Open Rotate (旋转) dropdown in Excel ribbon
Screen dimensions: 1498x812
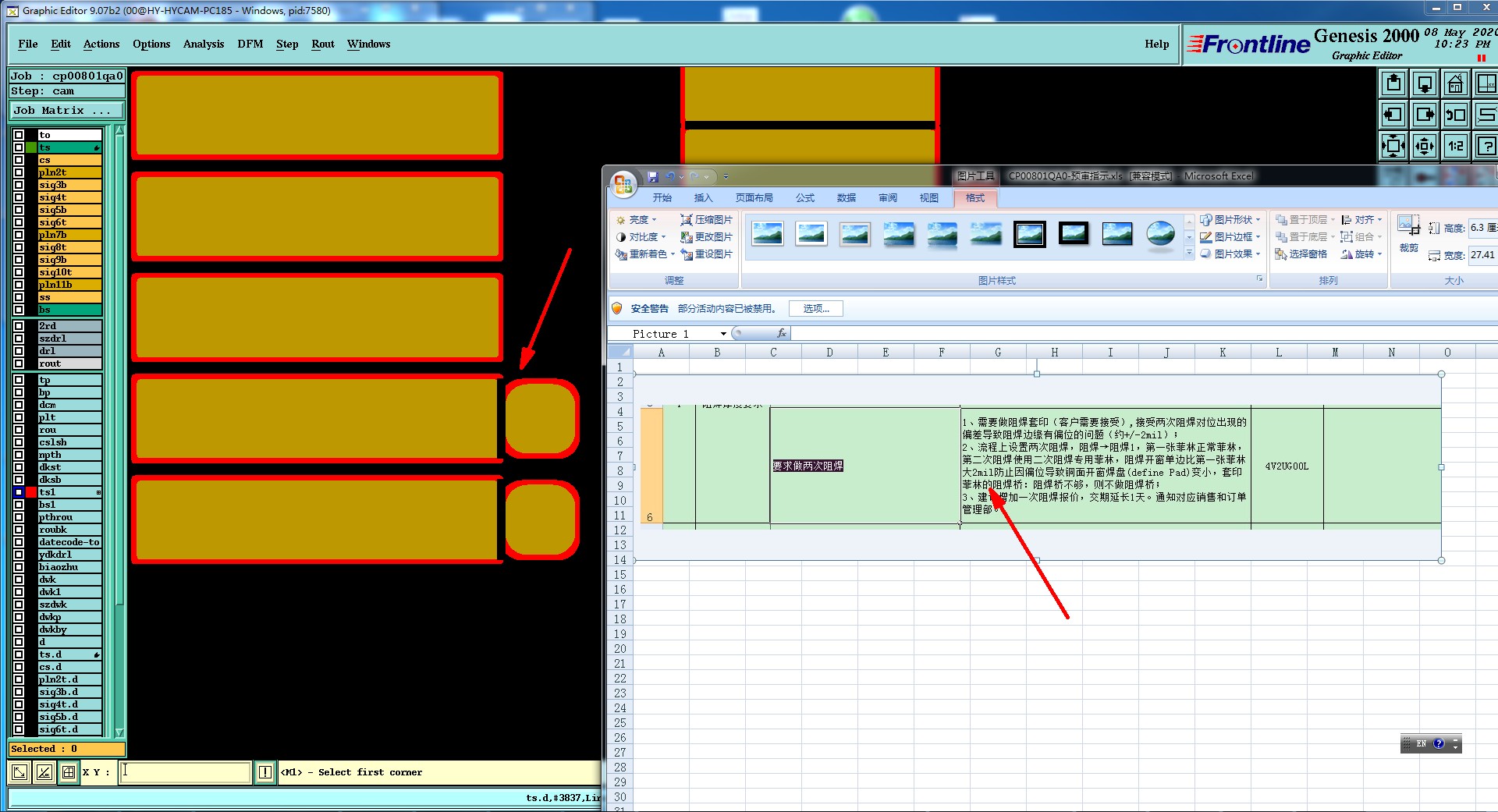pyautogui.click(x=1361, y=254)
